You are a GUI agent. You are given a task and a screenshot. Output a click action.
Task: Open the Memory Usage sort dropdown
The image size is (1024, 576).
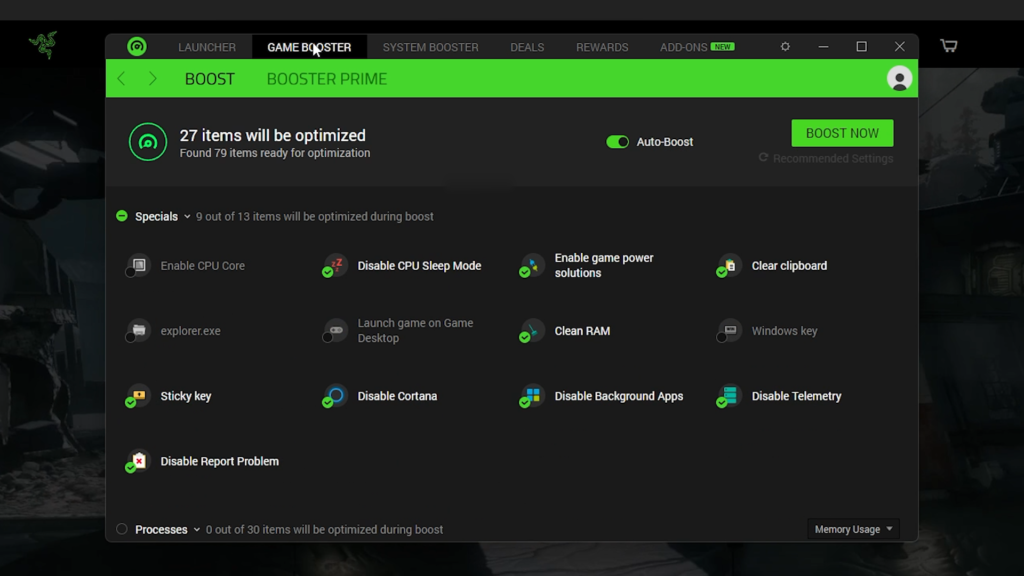point(853,529)
